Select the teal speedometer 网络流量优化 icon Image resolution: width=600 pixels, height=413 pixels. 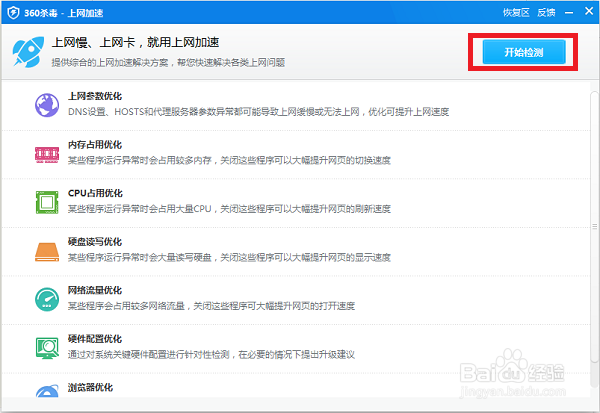coord(47,299)
